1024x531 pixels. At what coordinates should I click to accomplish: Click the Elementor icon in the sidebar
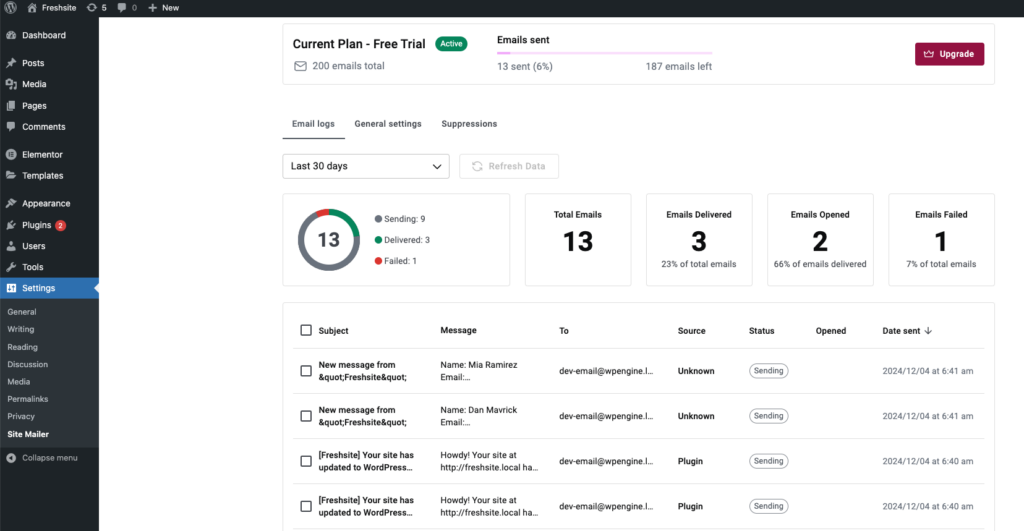[11, 154]
